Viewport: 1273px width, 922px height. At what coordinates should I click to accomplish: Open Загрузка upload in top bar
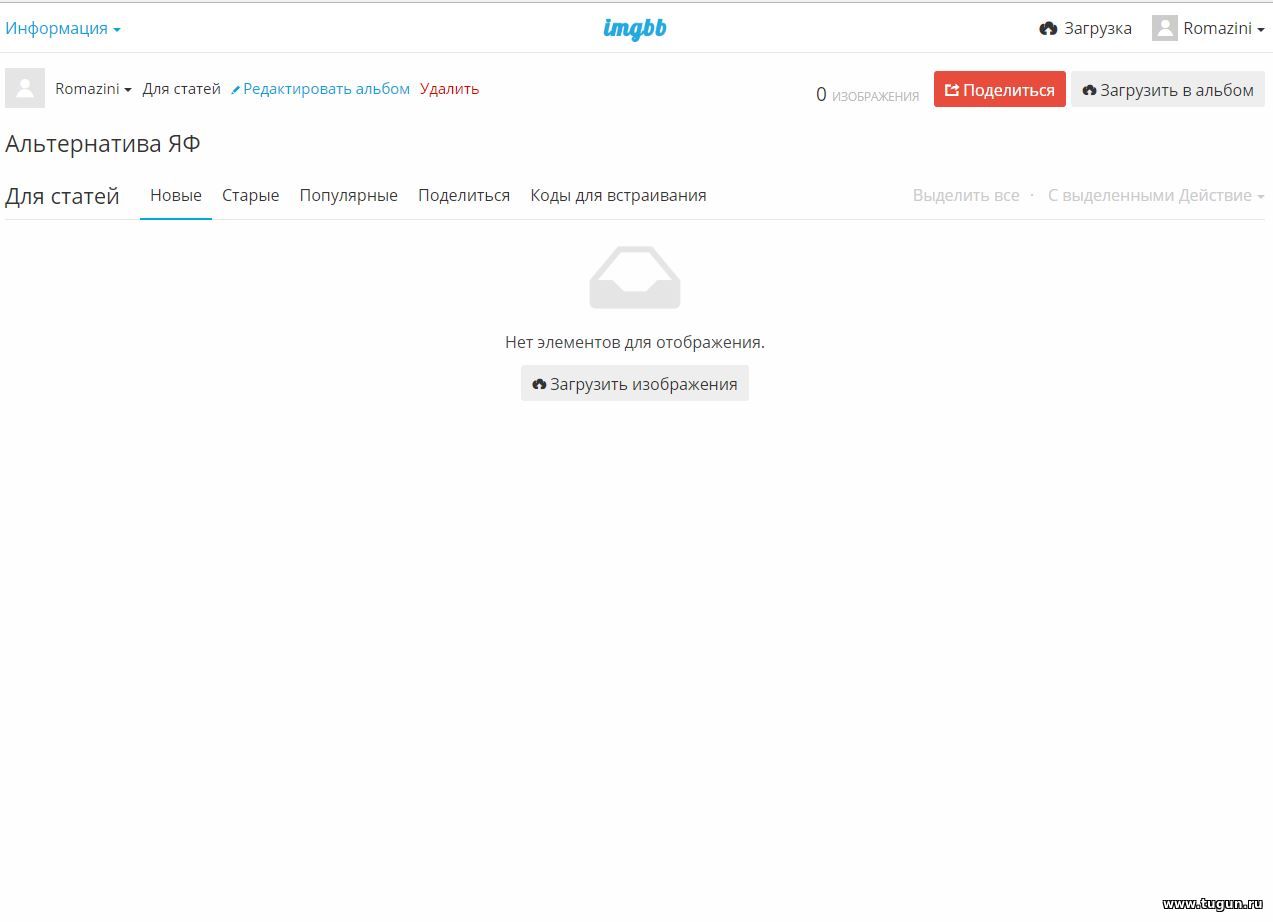pos(1085,28)
